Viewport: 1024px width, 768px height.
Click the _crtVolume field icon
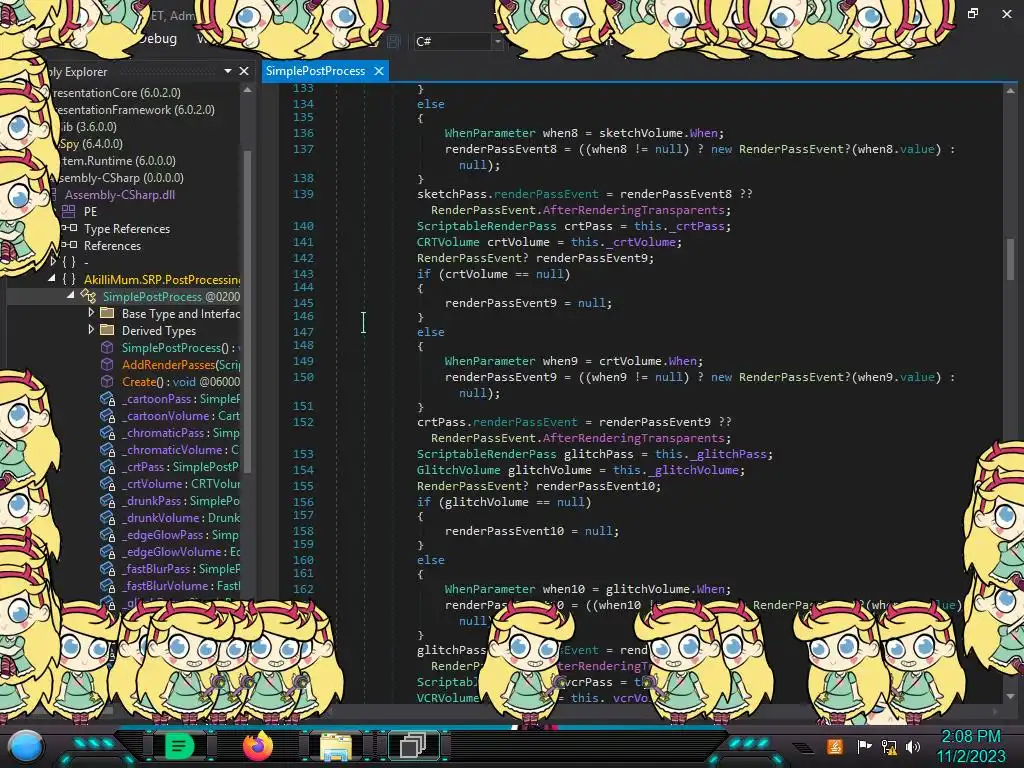click(x=108, y=484)
